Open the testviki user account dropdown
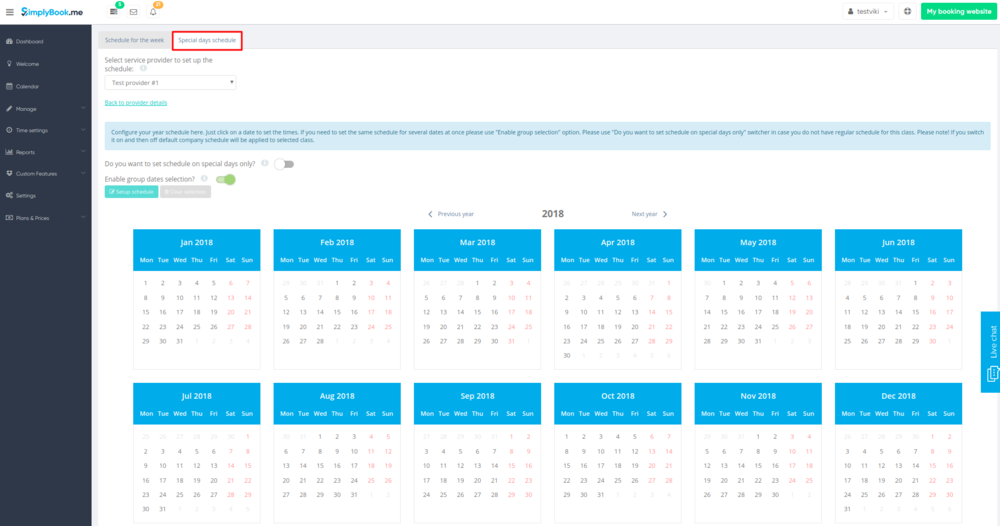The width and height of the screenshot is (1000, 526). pyautogui.click(x=869, y=12)
